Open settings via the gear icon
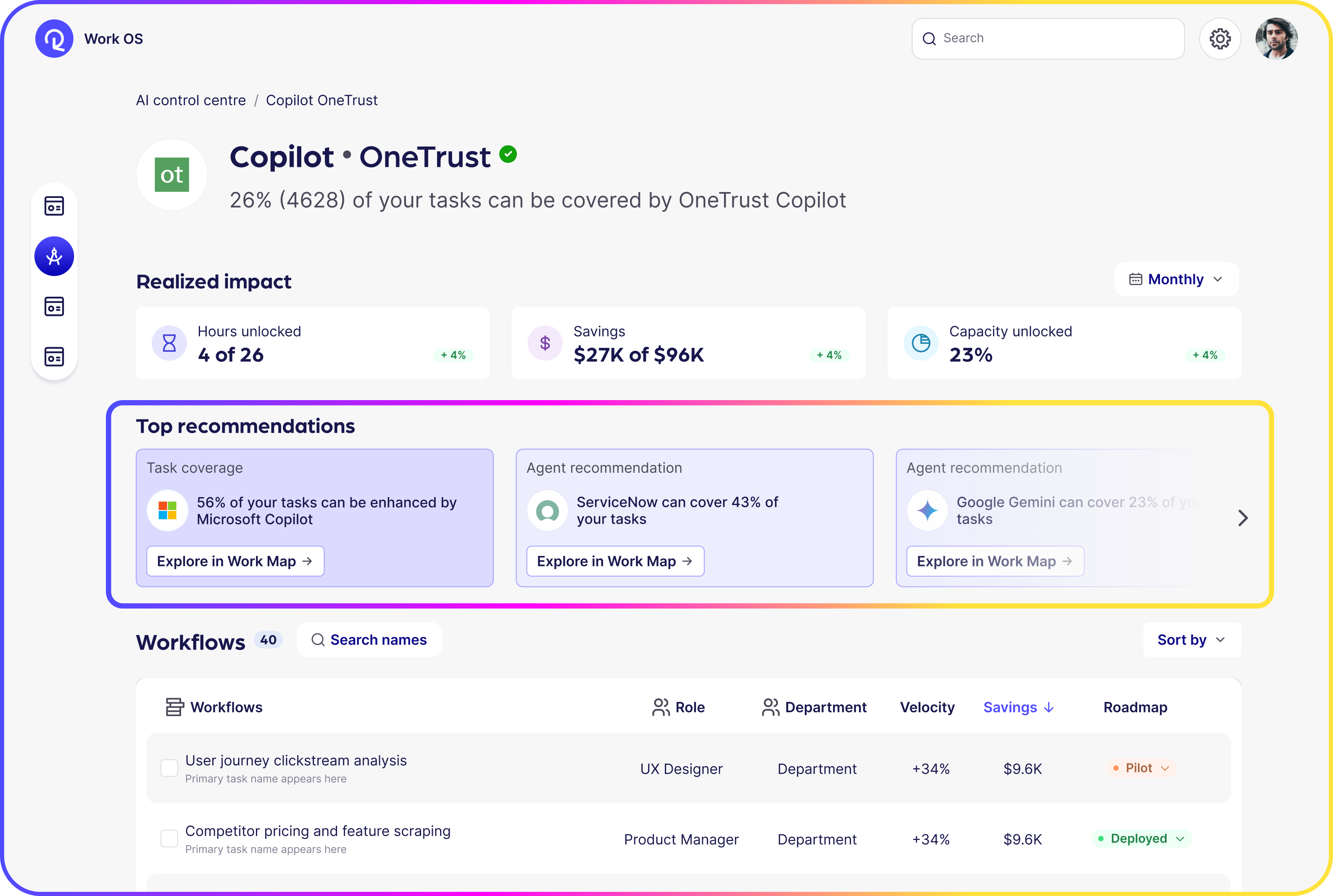The height and width of the screenshot is (896, 1333). pos(1220,39)
